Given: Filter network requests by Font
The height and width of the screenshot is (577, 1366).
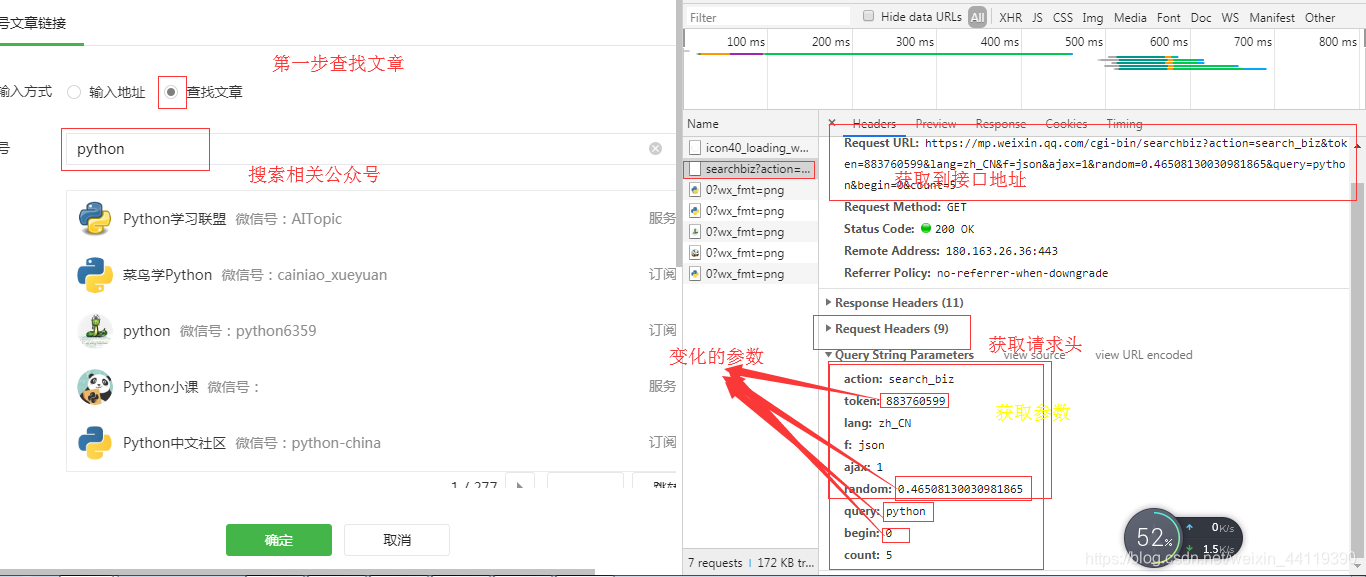Looking at the screenshot, I should click(1169, 17).
